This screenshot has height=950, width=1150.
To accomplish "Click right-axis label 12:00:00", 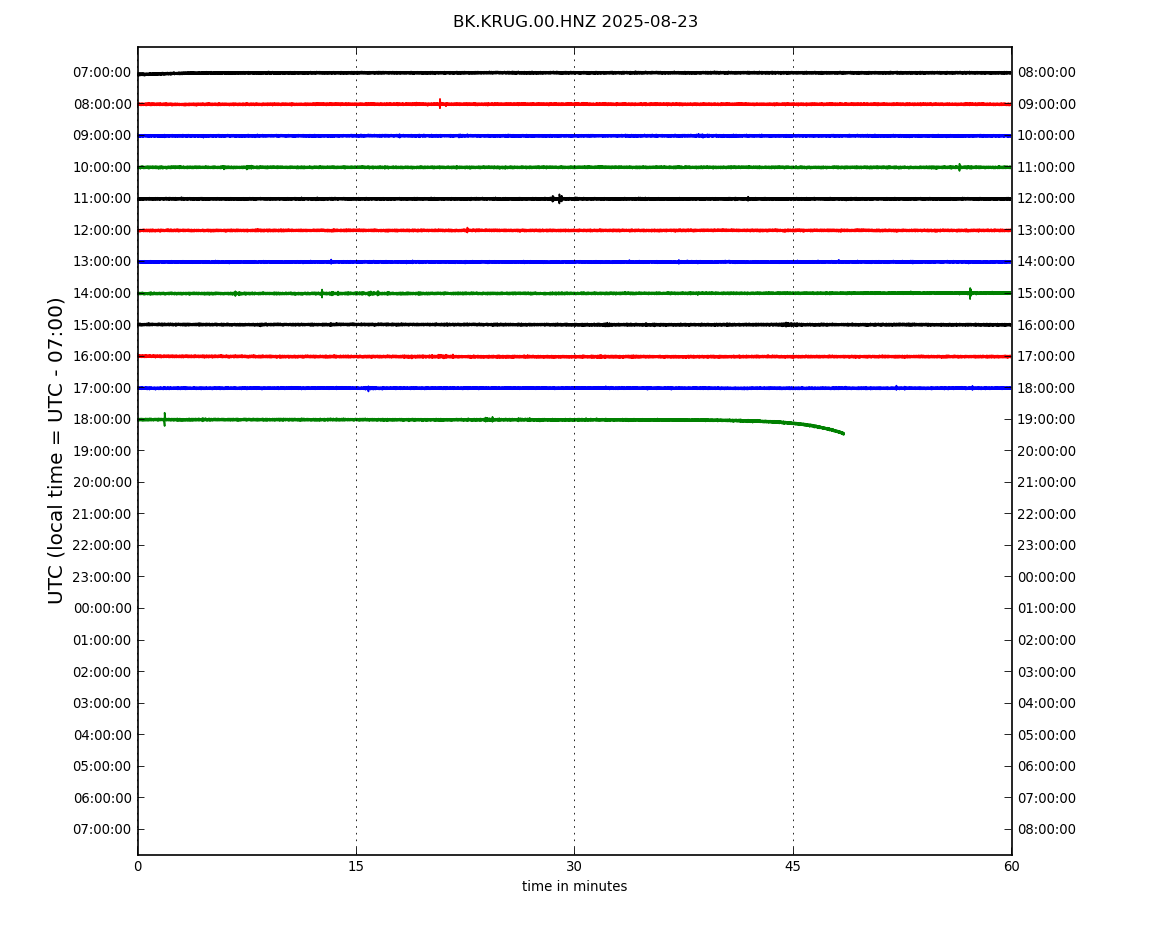I will click(1047, 199).
